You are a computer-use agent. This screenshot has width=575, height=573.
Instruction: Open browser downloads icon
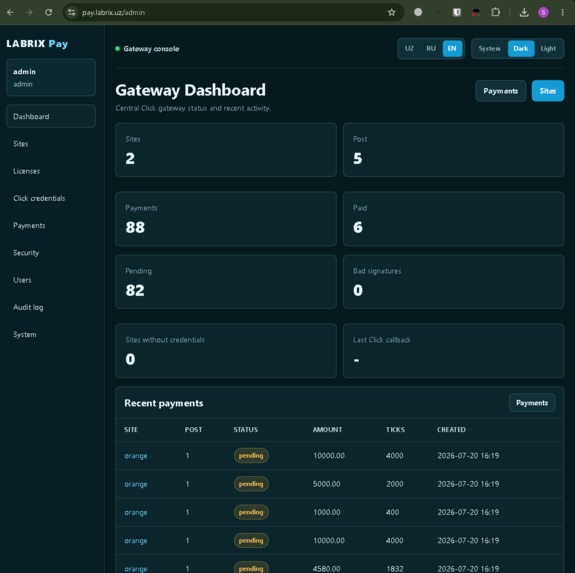tap(524, 12)
